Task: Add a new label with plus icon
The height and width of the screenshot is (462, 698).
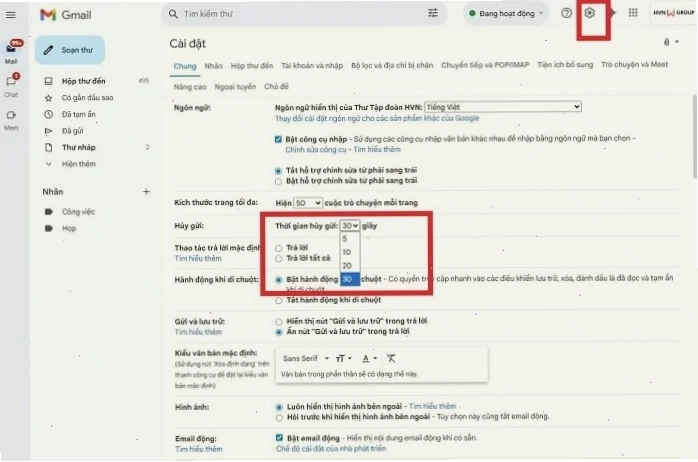Action: click(x=146, y=192)
